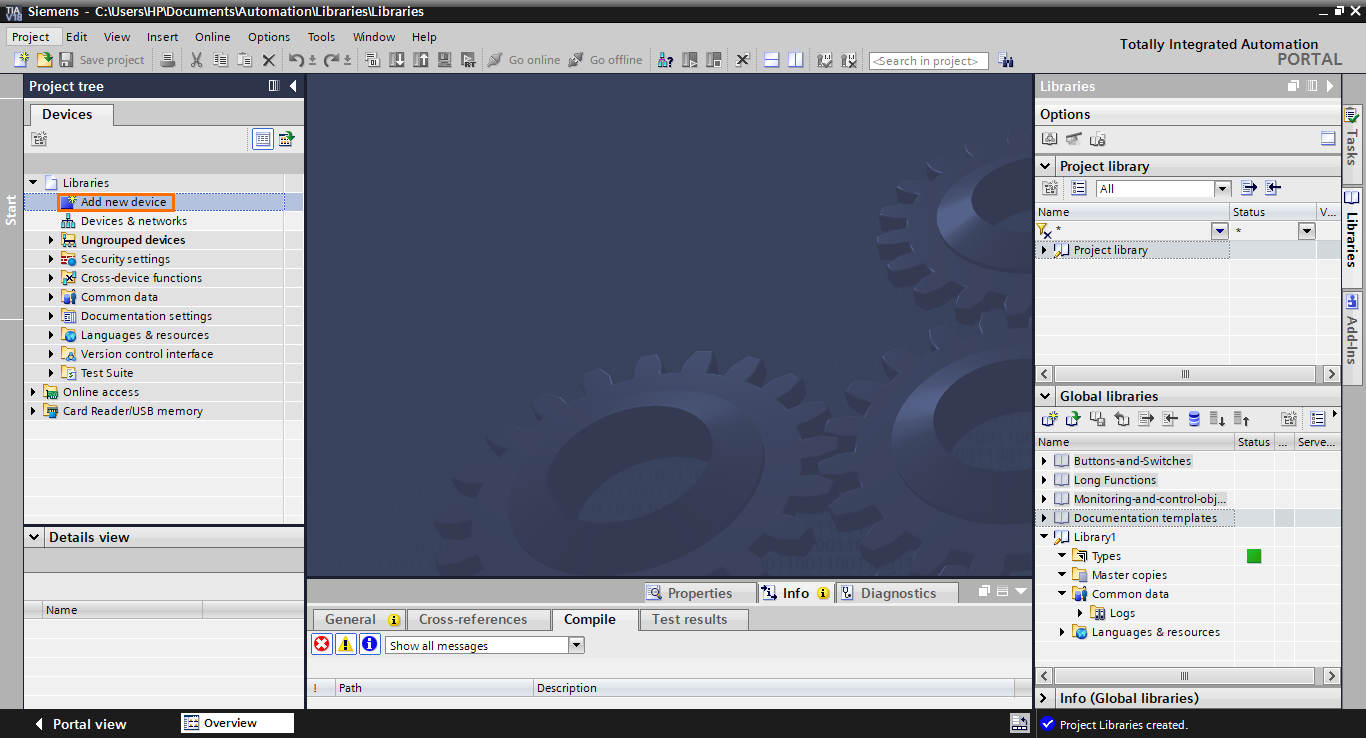Click the Download to device toolbar icon

point(397,60)
